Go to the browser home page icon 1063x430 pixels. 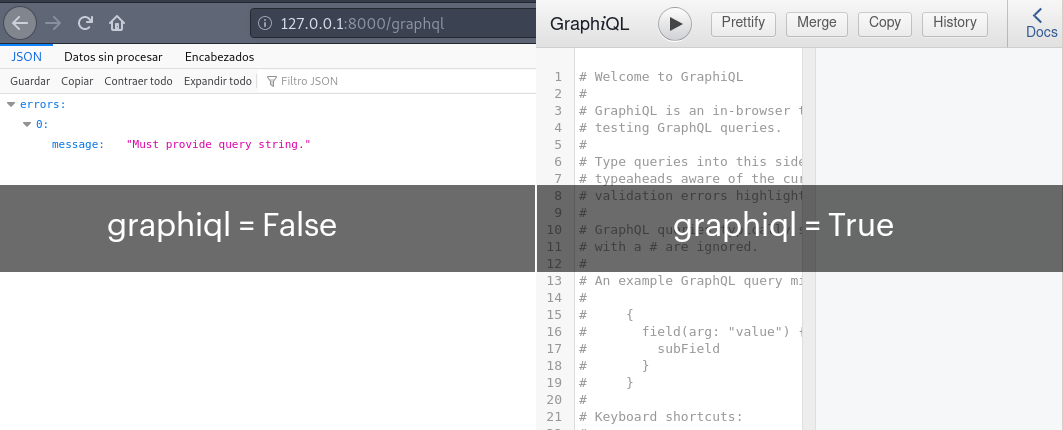pyautogui.click(x=117, y=22)
